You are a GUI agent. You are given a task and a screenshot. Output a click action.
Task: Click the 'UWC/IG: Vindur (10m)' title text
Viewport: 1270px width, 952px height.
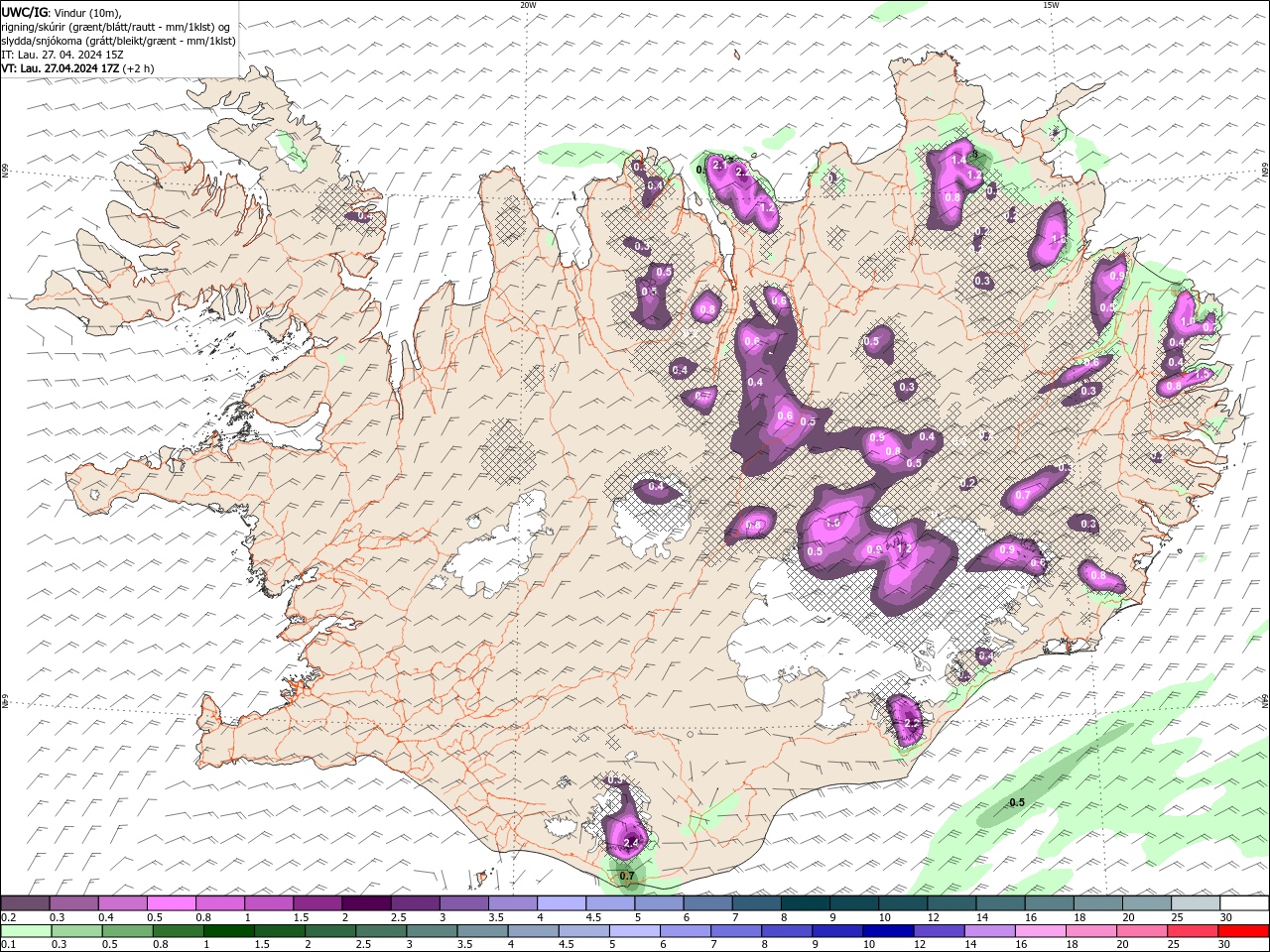[62, 12]
